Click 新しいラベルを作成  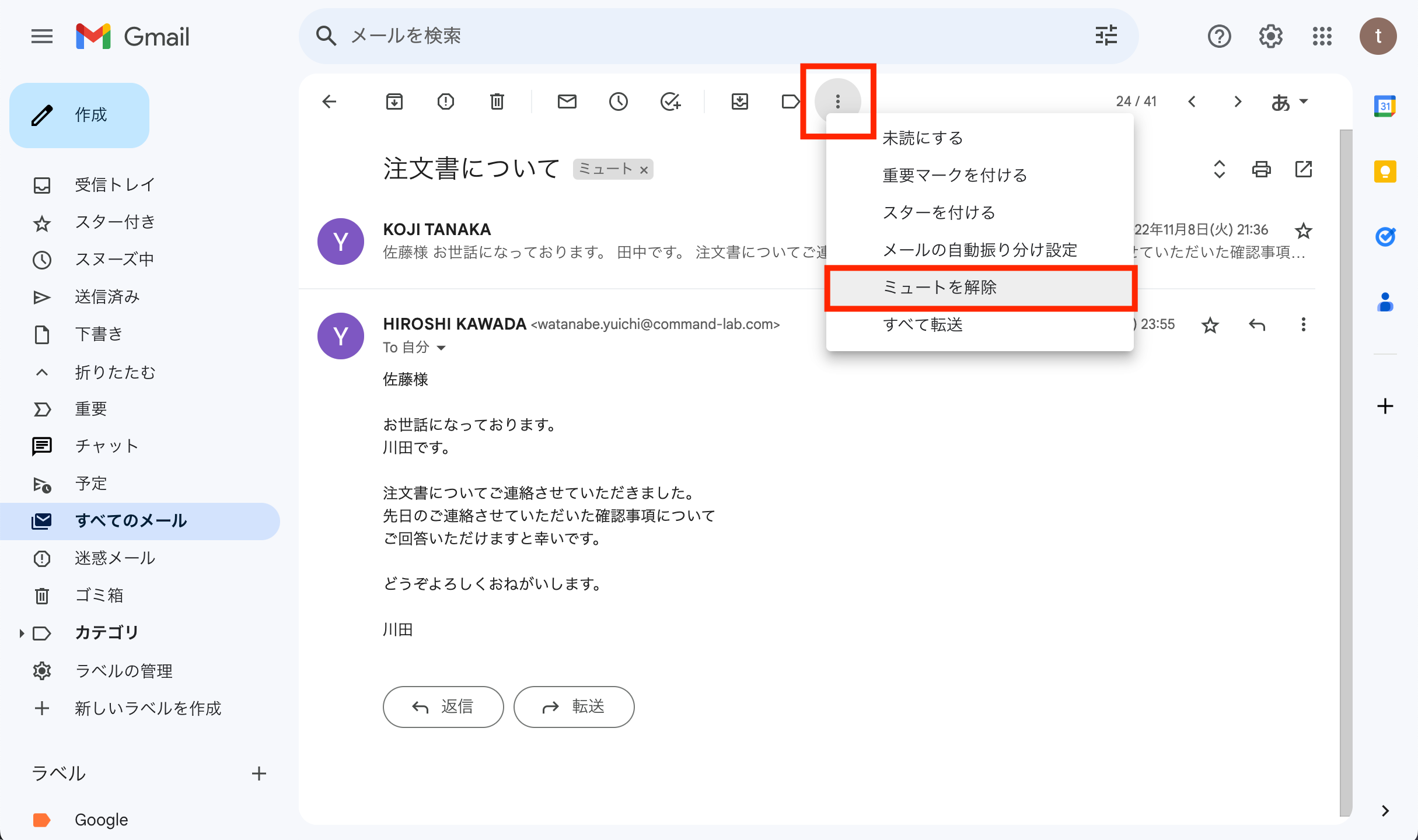tap(140, 708)
